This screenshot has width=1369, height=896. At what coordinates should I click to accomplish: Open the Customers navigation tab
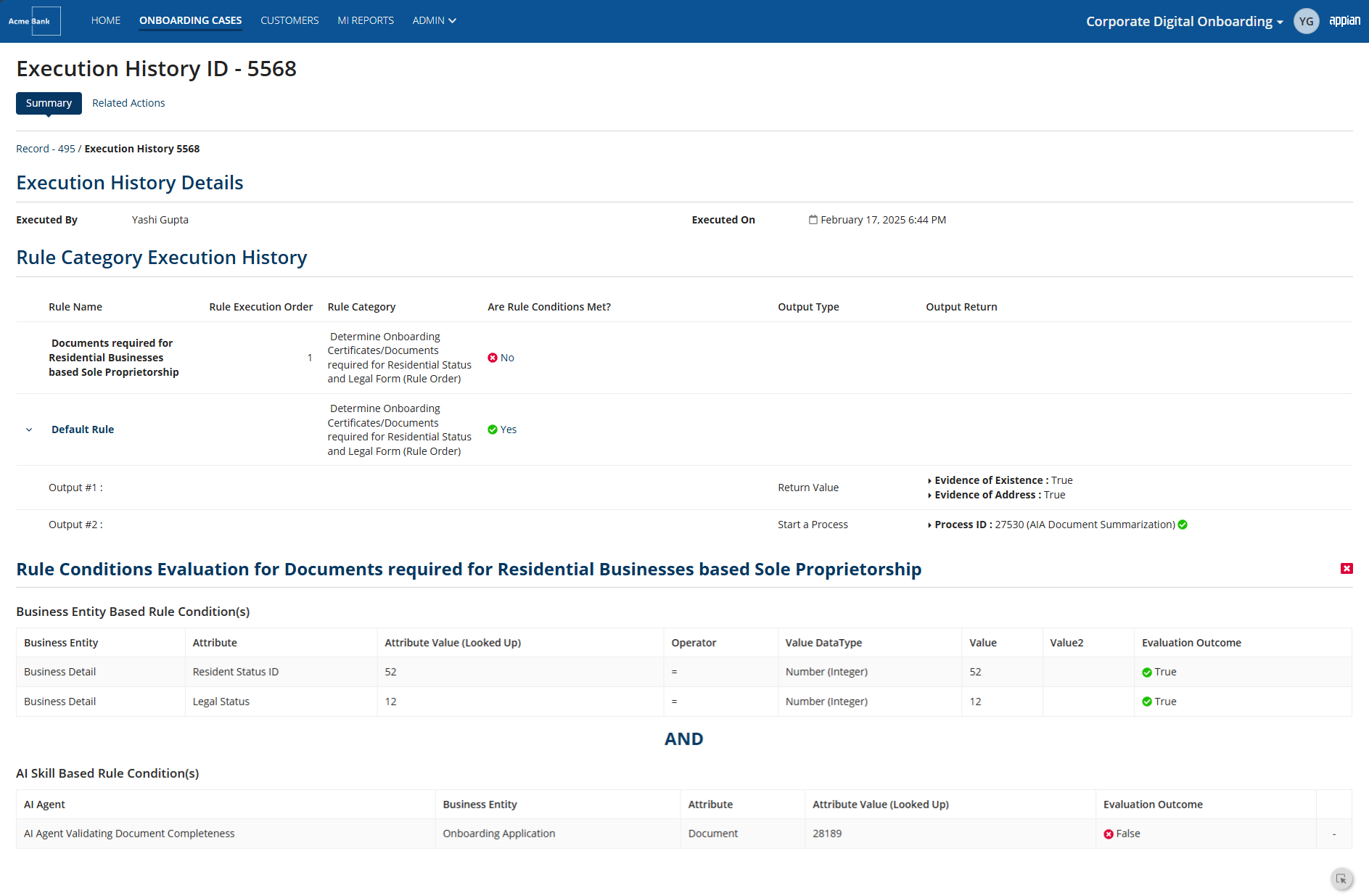point(289,20)
